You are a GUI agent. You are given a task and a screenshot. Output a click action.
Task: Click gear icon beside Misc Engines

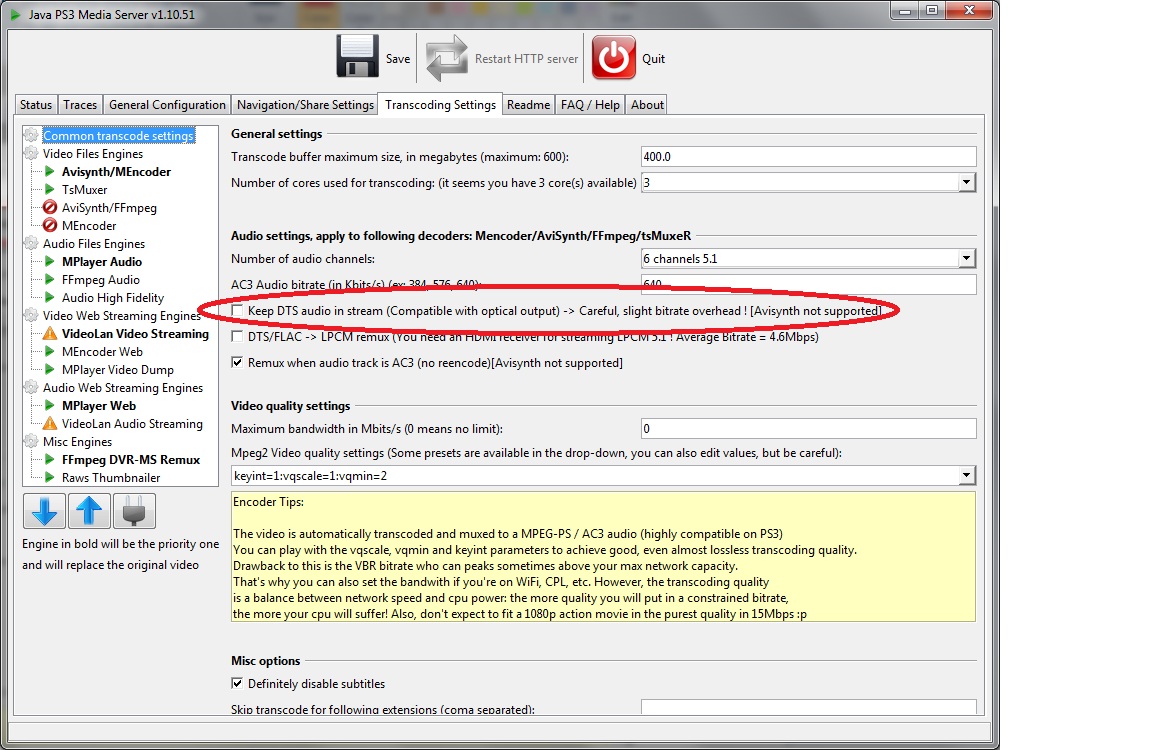[x=31, y=441]
